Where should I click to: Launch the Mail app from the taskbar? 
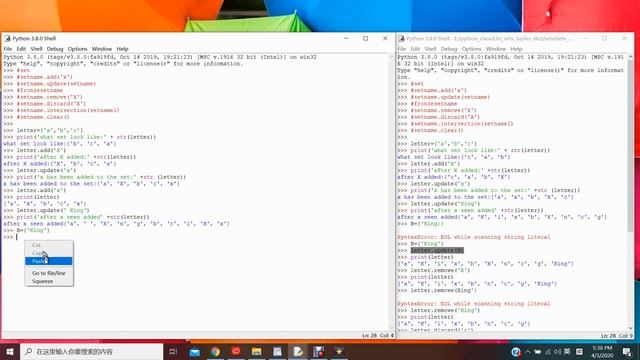click(x=195, y=351)
